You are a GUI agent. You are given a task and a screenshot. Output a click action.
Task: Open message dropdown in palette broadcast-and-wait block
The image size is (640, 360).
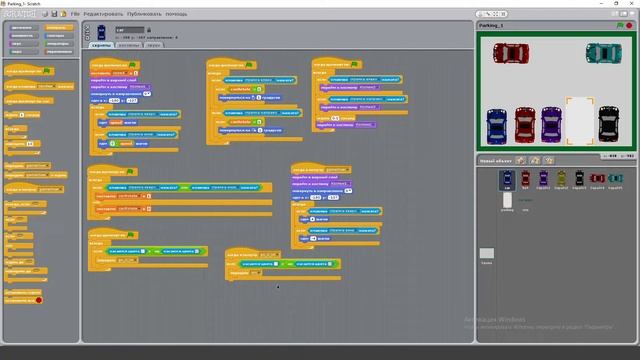[x=37, y=175]
